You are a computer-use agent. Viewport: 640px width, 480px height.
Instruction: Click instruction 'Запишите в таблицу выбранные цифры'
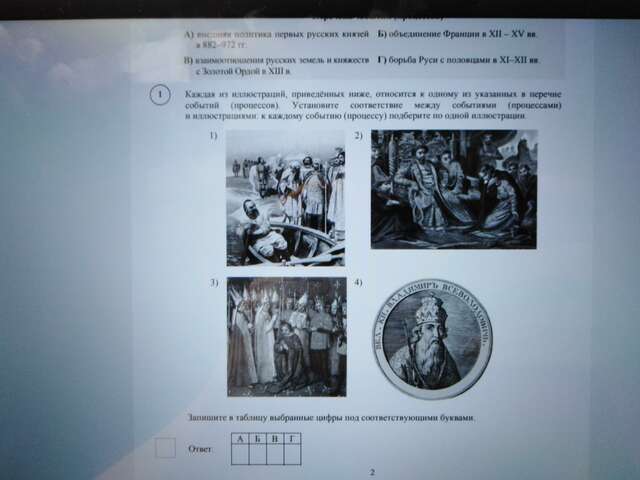[x=331, y=418]
